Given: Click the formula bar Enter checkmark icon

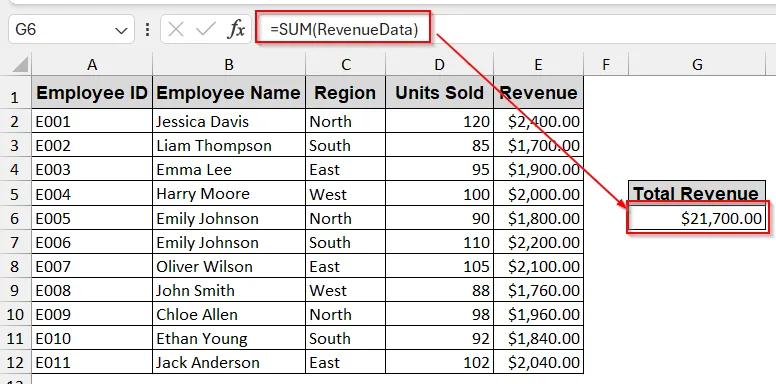Looking at the screenshot, I should click(x=205, y=30).
